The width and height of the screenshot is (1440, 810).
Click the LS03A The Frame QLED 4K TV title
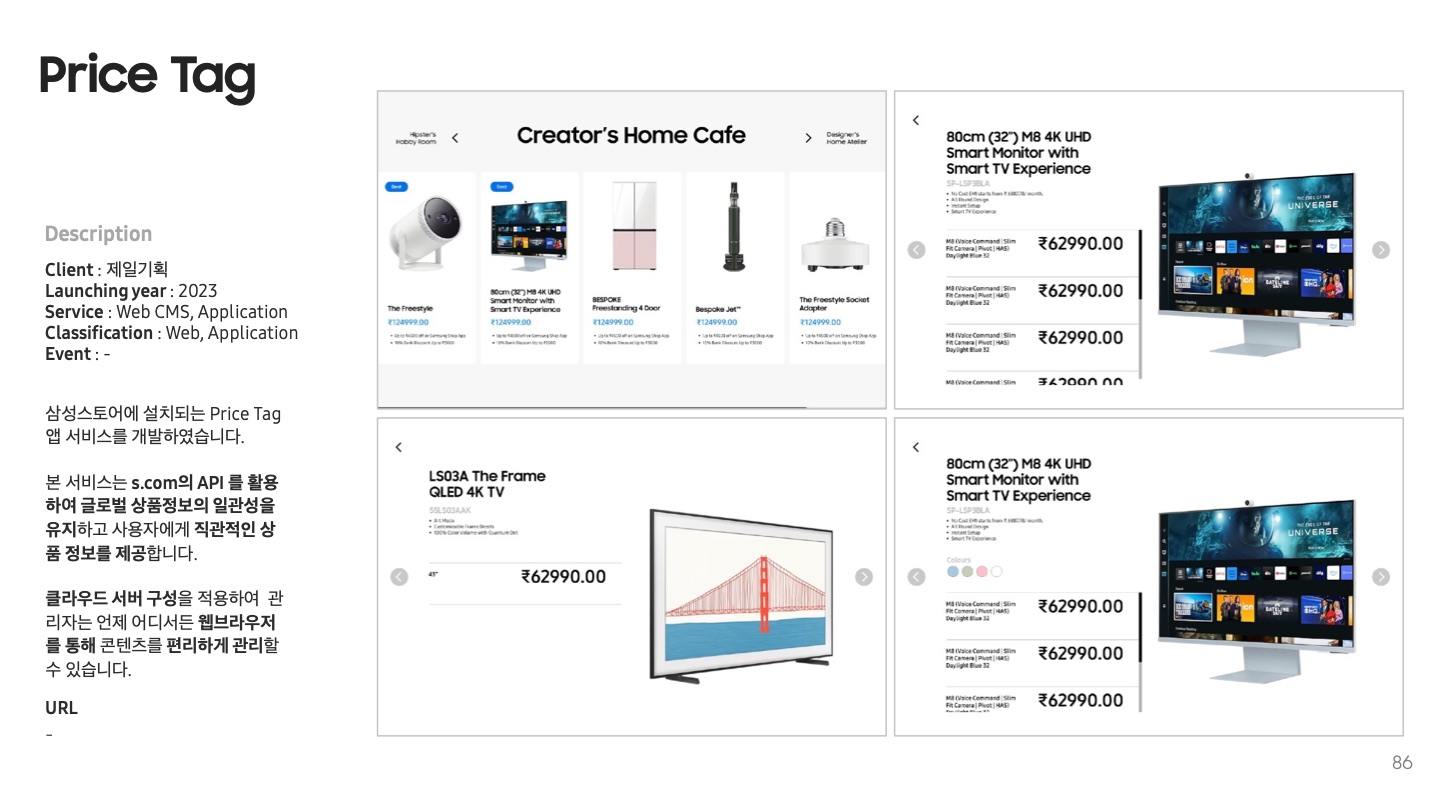487,484
